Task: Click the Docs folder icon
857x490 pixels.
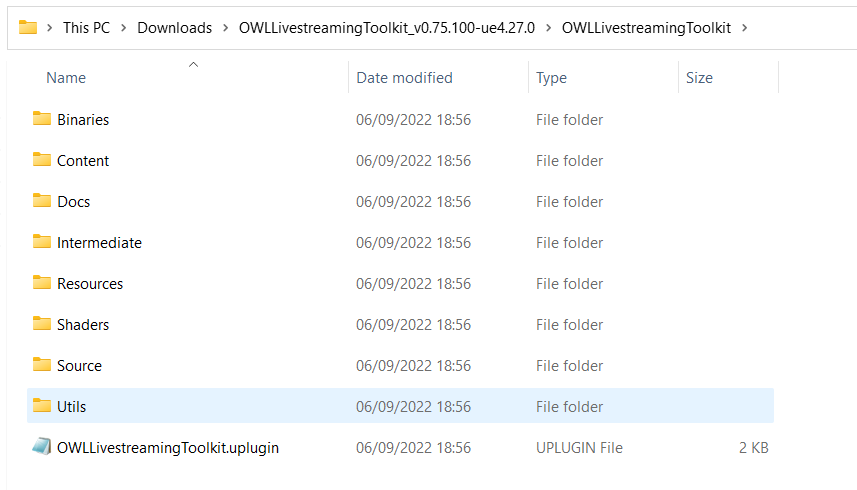Action: coord(42,200)
